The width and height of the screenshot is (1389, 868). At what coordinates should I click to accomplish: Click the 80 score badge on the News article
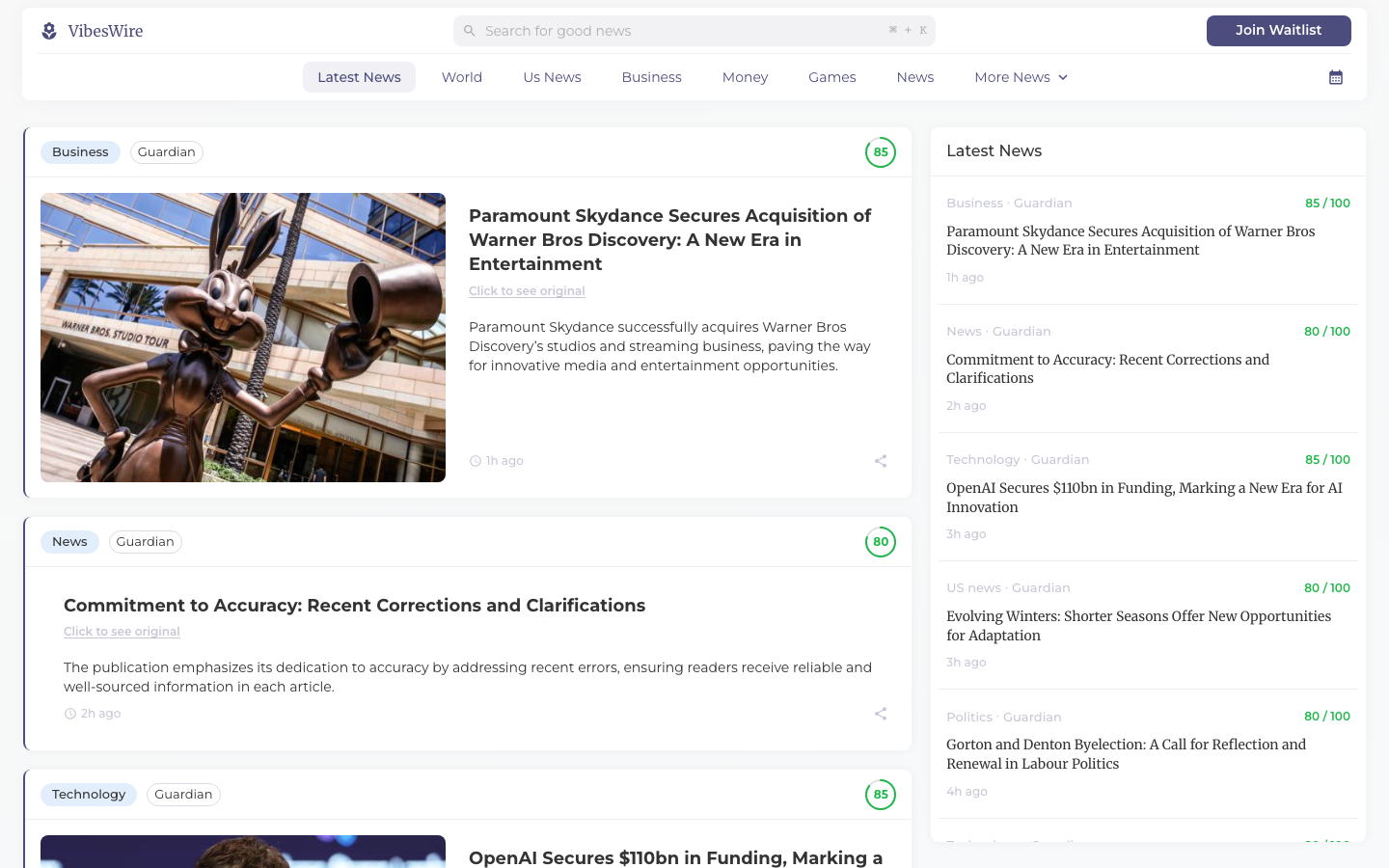coord(880,541)
